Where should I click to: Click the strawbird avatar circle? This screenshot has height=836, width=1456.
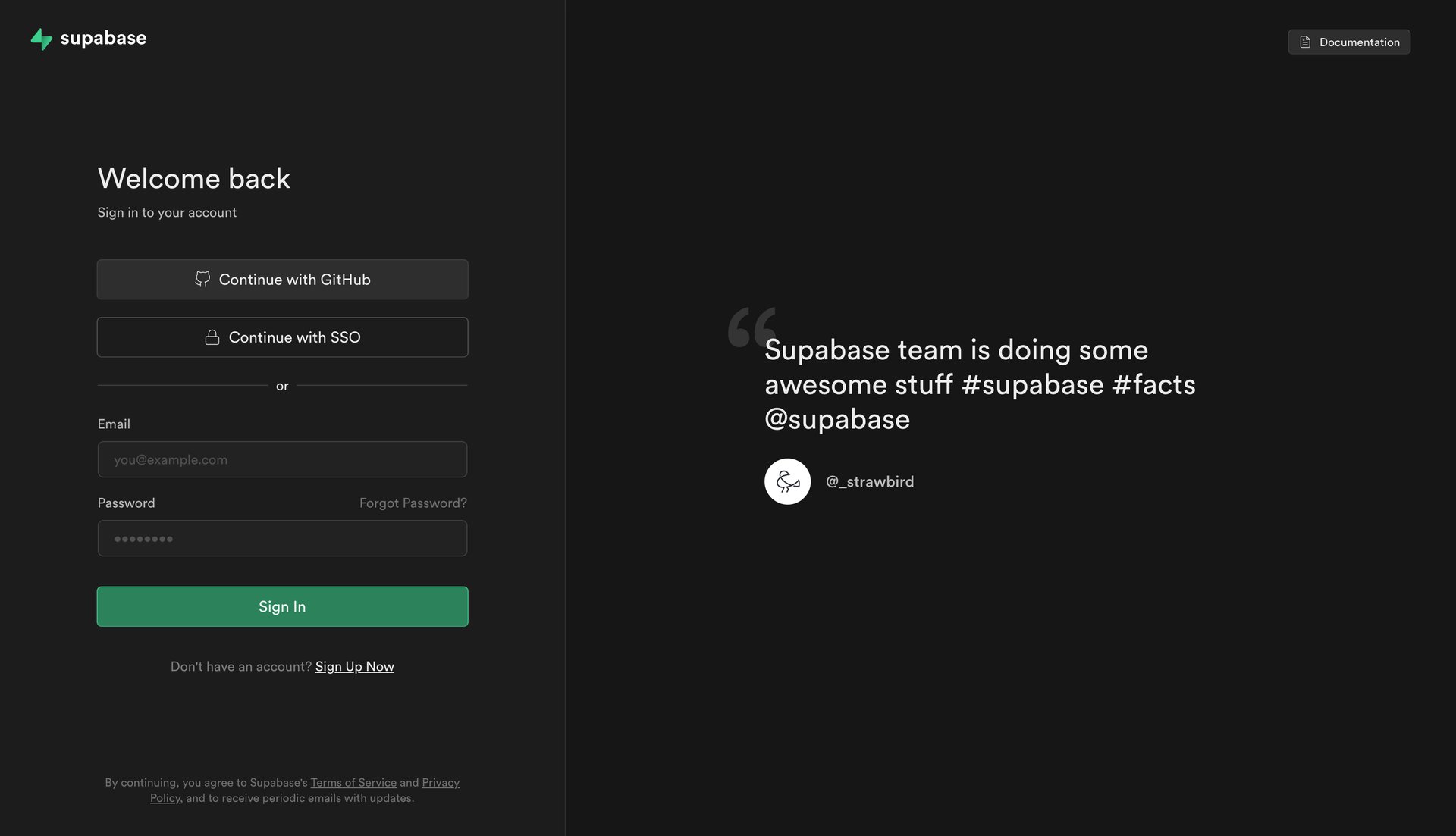pos(787,481)
